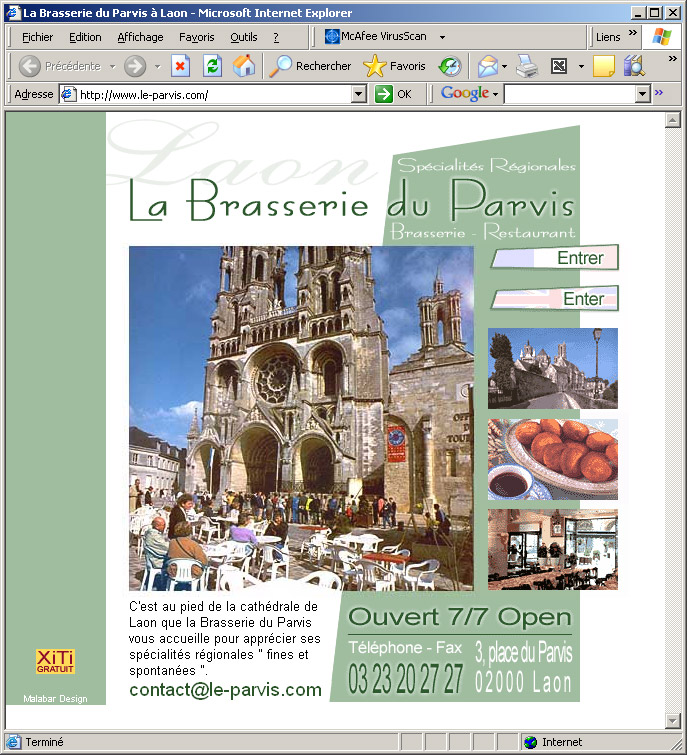Open the Rechercher search panel

click(311, 66)
